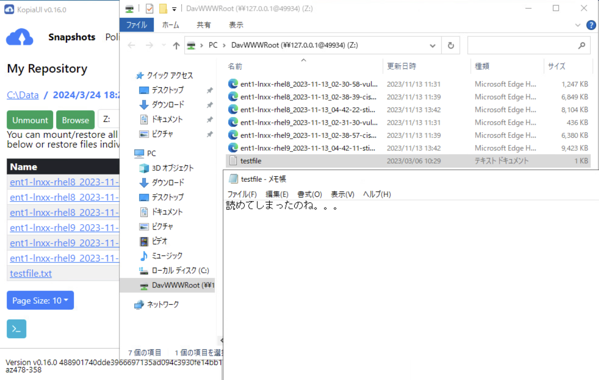Click the search magnifier icon in Explorer

point(582,45)
